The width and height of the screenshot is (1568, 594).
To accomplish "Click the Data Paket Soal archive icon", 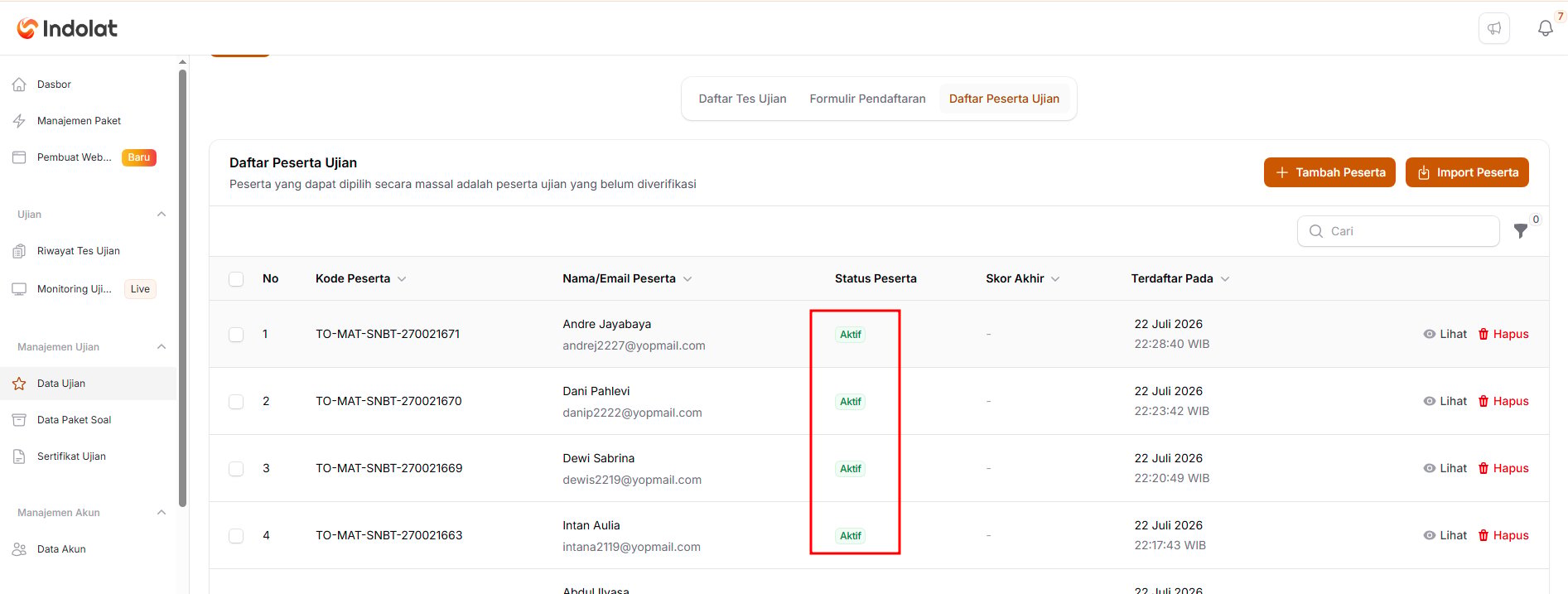I will tap(19, 420).
